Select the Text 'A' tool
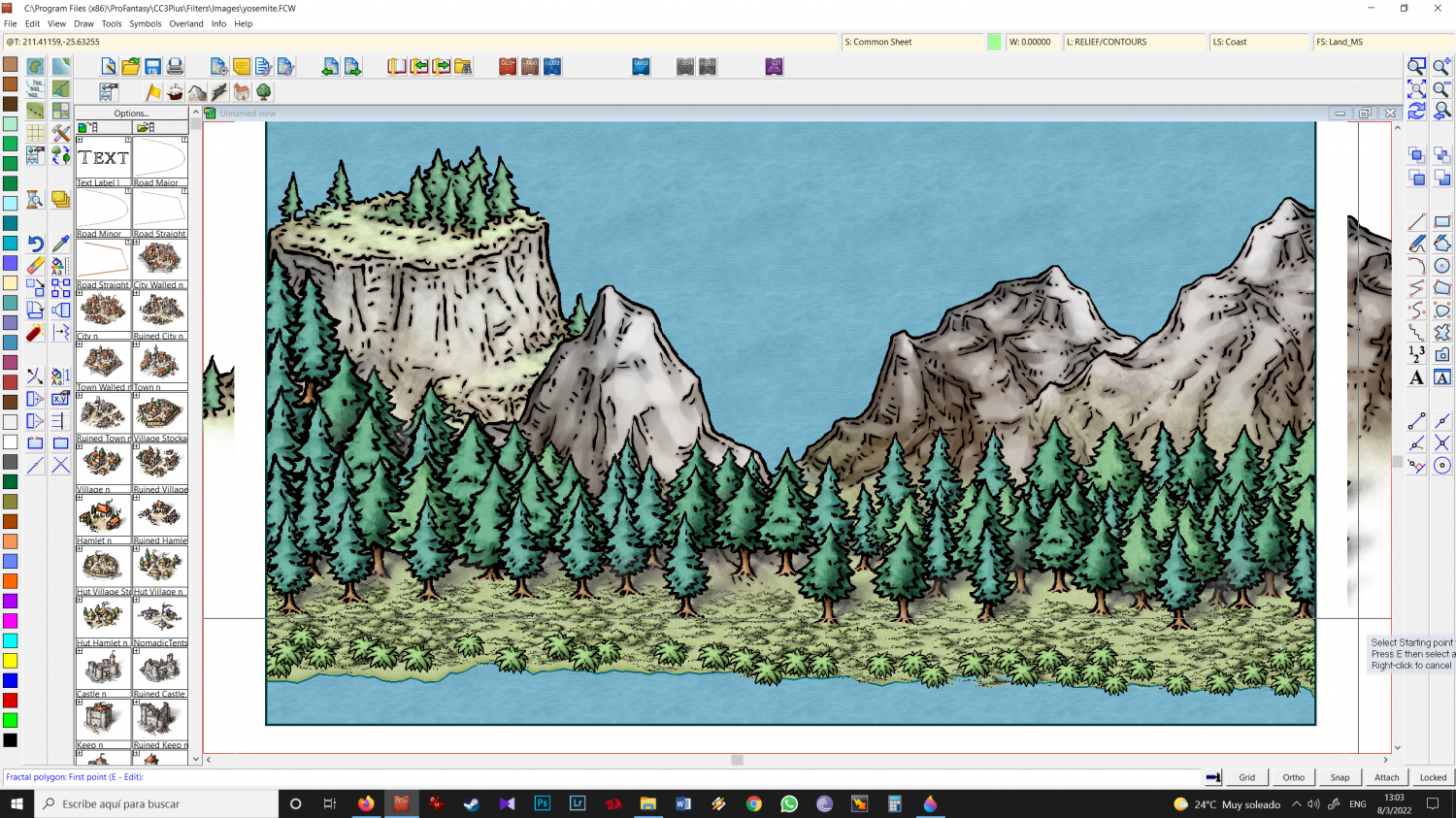 1417,377
